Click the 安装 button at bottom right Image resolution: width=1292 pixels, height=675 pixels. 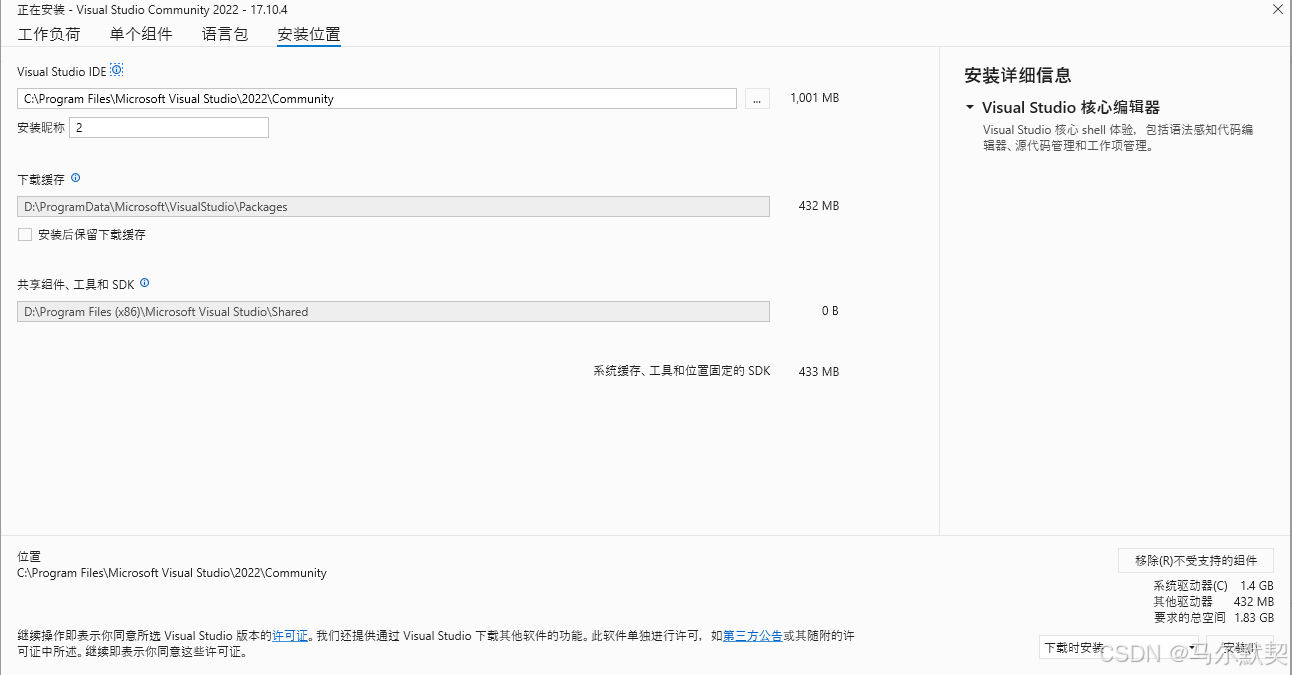point(1240,648)
